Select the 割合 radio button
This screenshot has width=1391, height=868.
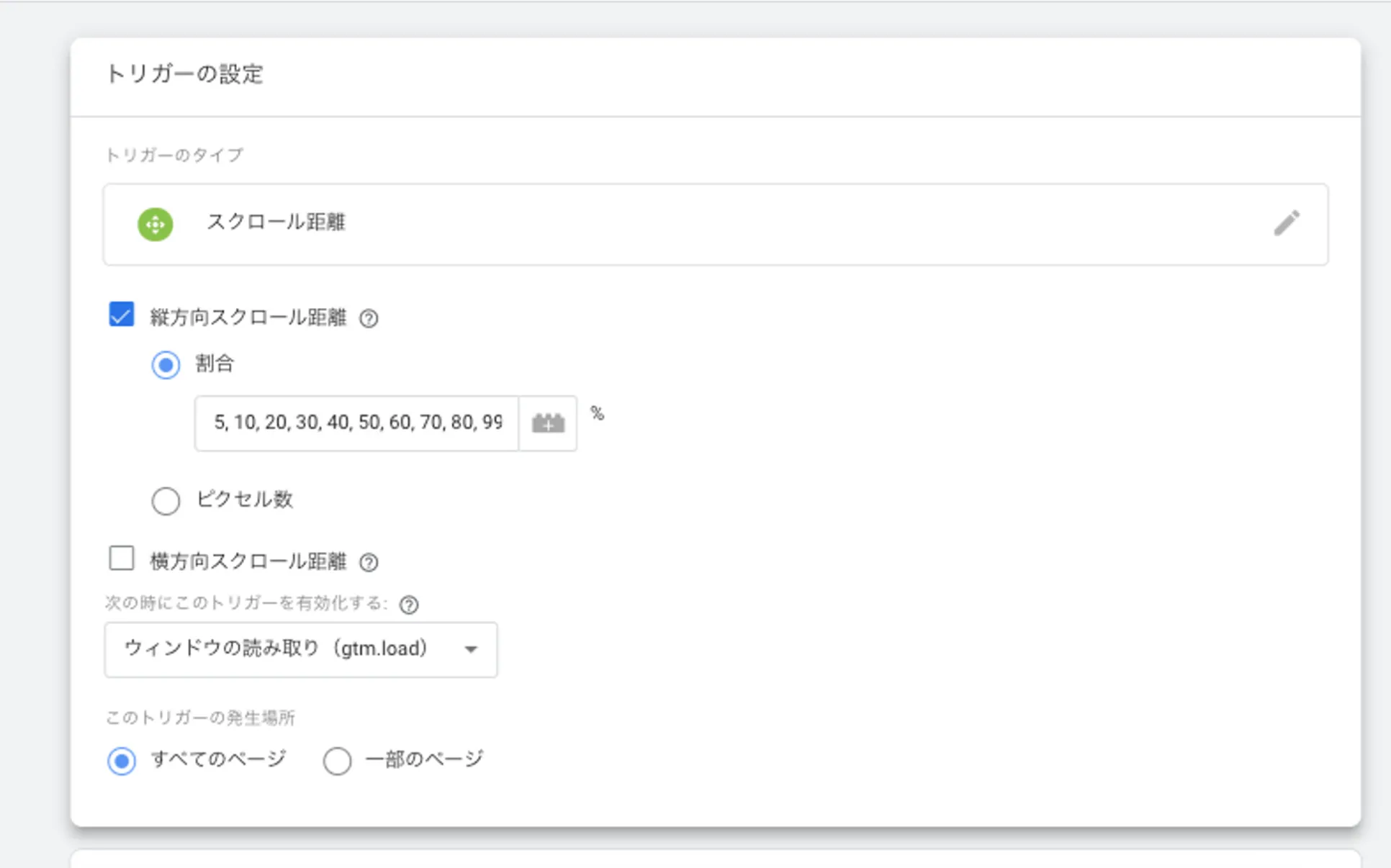[x=166, y=365]
